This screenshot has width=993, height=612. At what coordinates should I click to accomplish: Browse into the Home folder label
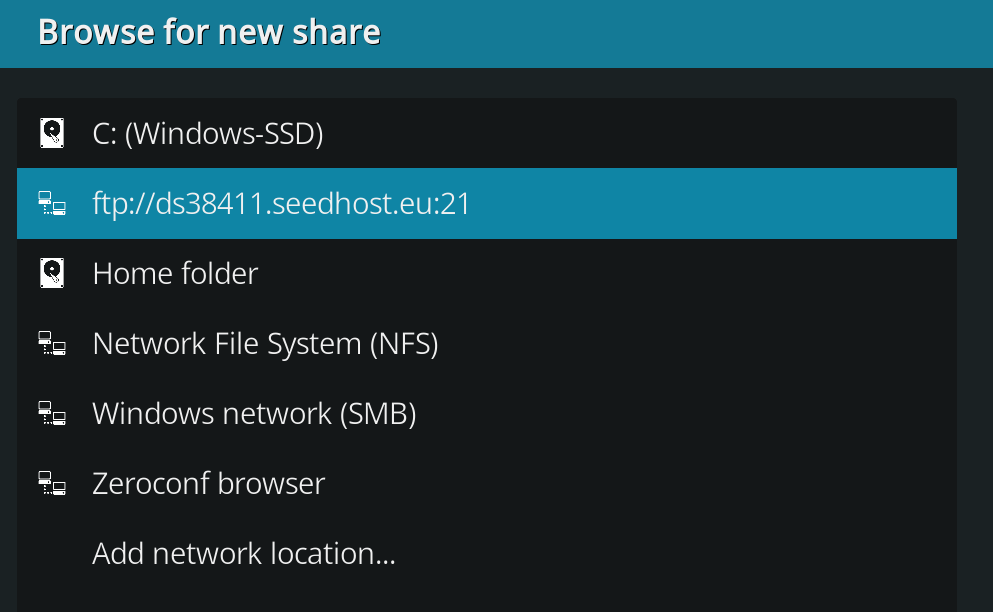(175, 274)
